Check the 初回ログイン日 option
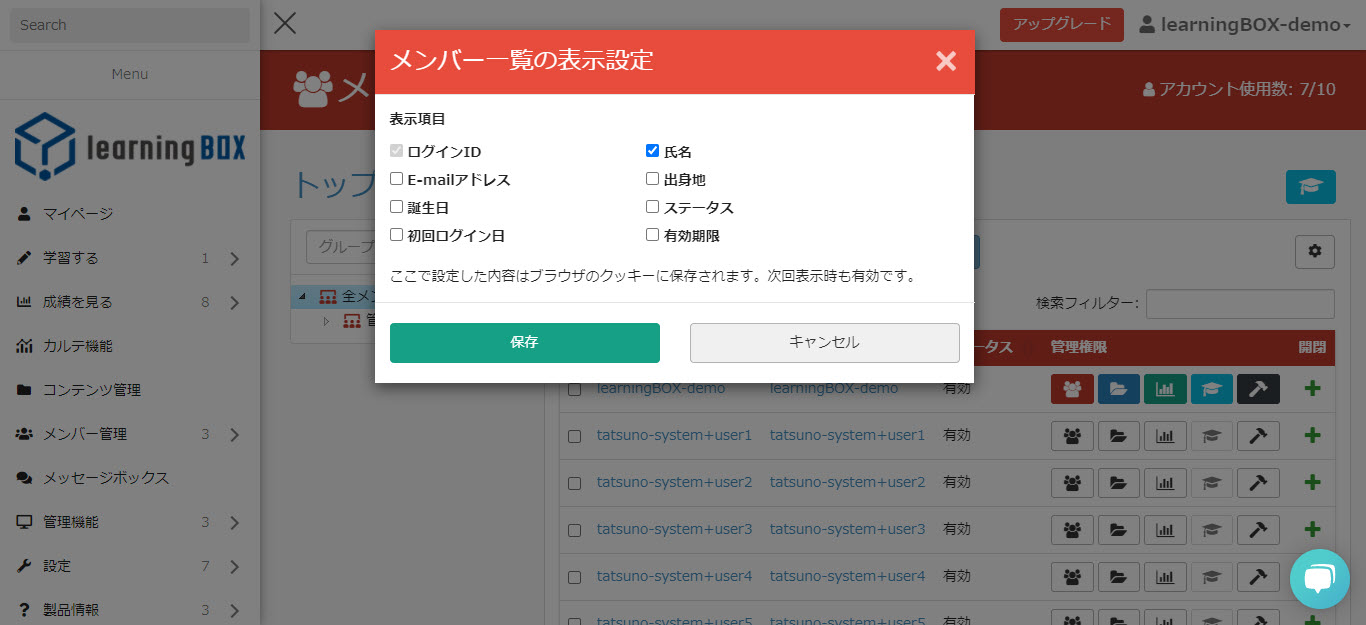This screenshot has width=1366, height=625. point(397,236)
